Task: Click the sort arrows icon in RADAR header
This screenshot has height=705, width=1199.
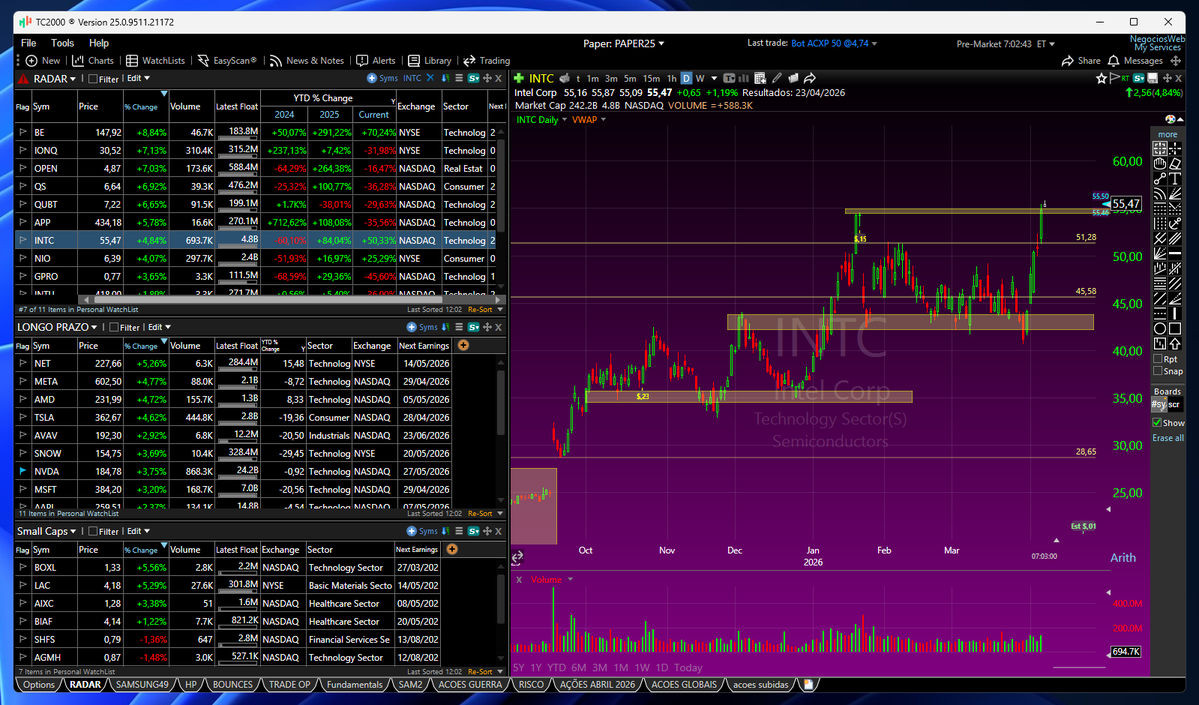Action: click(444, 78)
